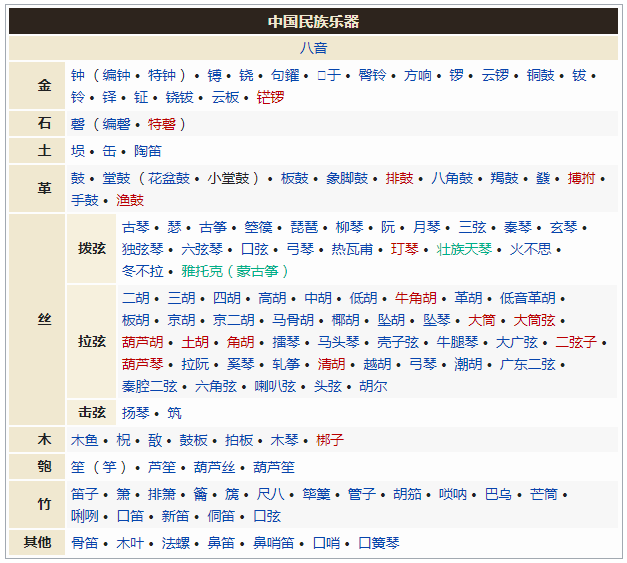This screenshot has height=563, width=627.
Task: Open the 扬琴 link under 击弦
Action: [136, 412]
